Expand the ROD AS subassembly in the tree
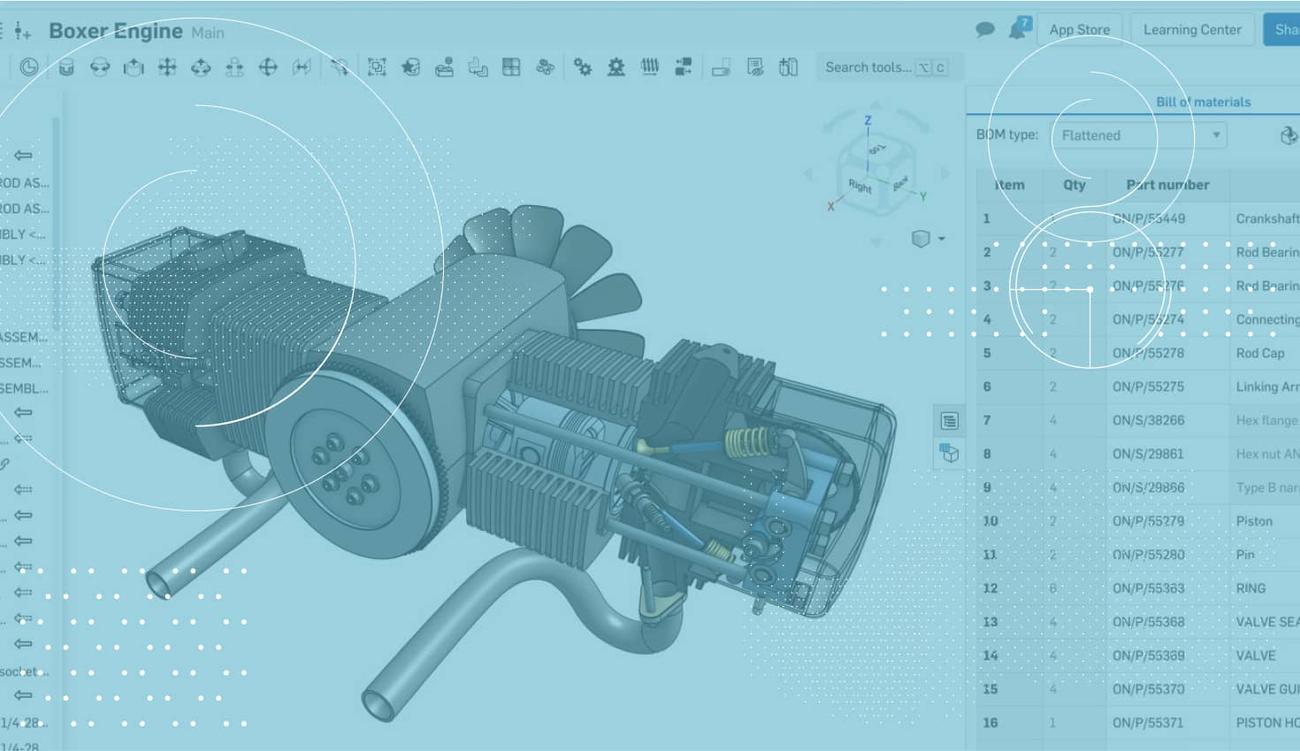1300x751 pixels. 22,183
